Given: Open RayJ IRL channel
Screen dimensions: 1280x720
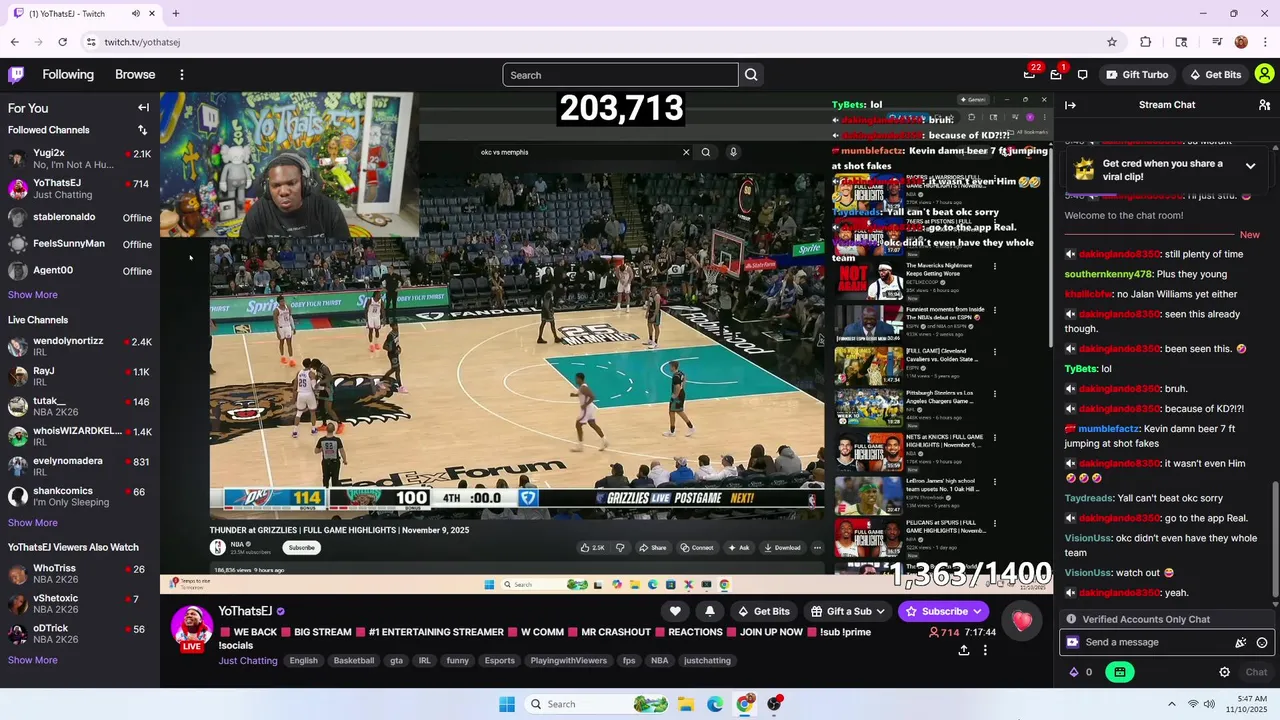Looking at the screenshot, I should (80, 376).
